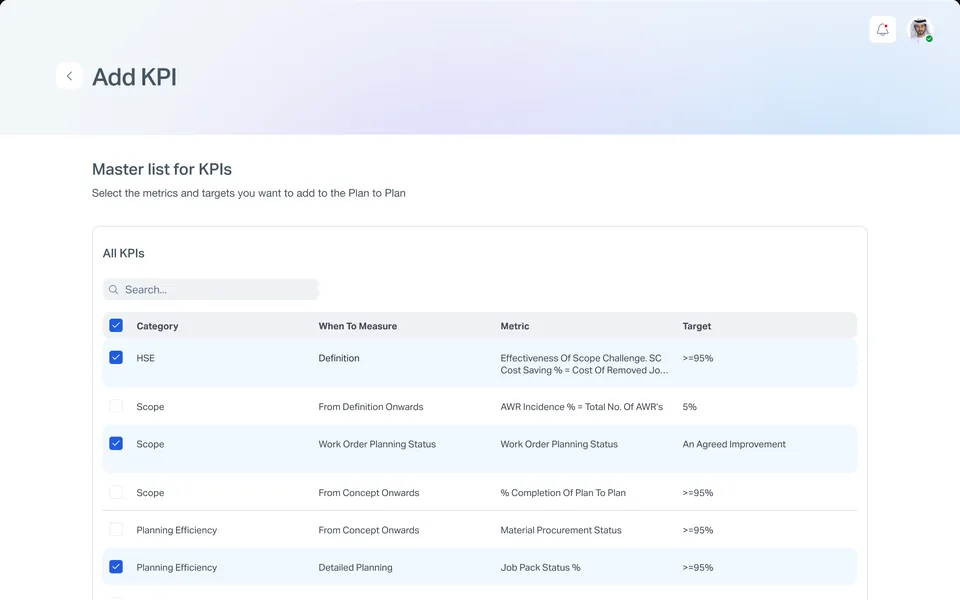
Task: Check the AWR Incidence row checkbox
Action: tap(116, 407)
